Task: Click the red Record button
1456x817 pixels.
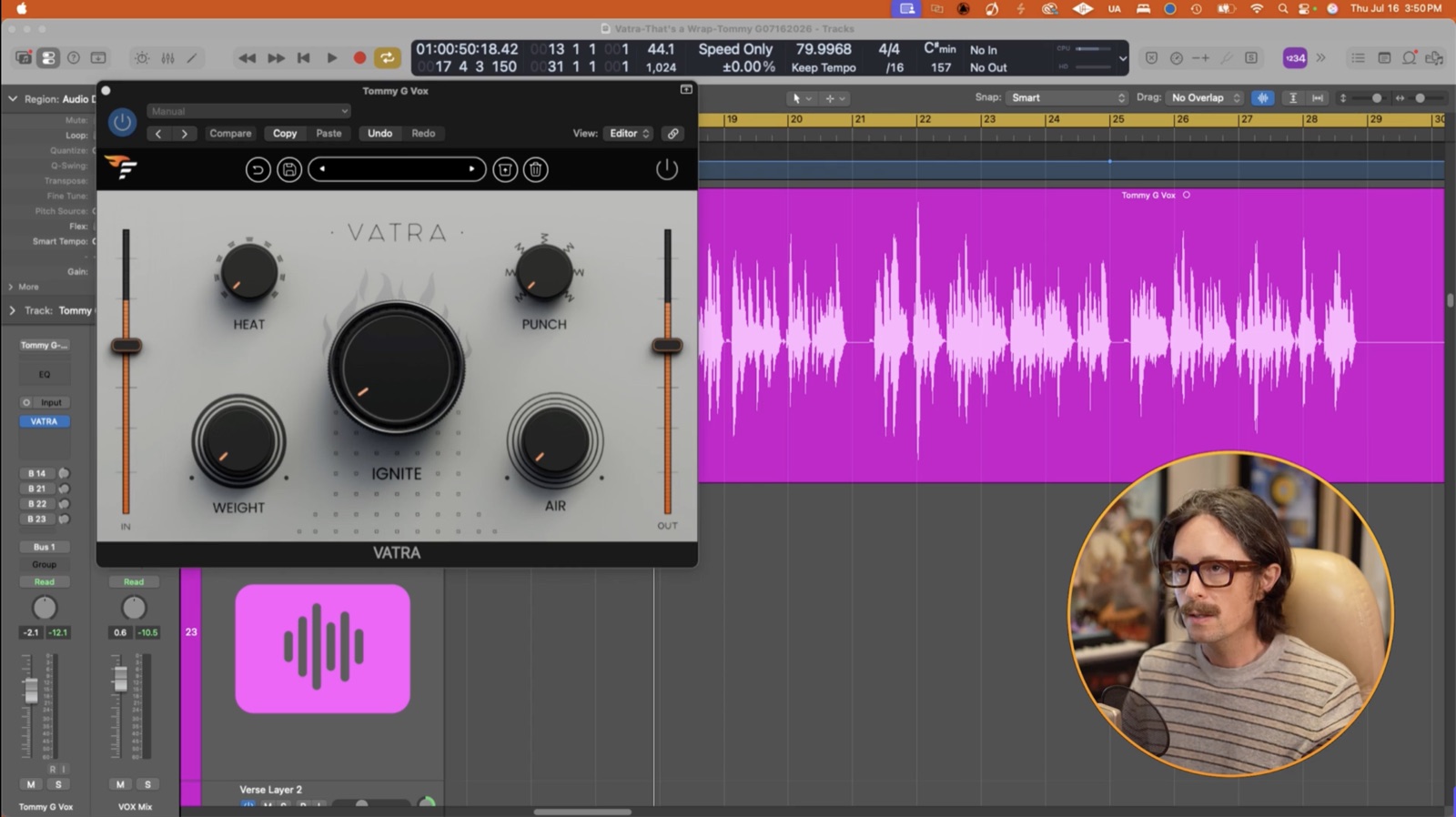Action: coord(359,58)
